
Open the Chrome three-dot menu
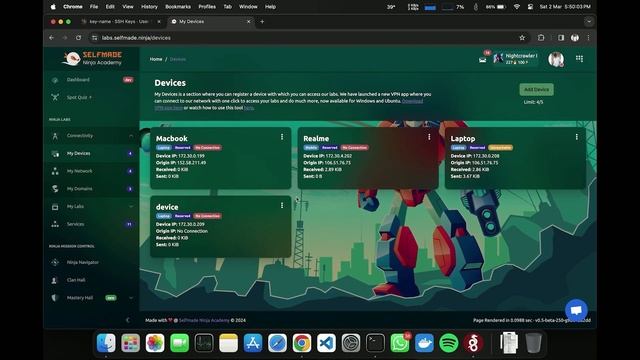[x=588, y=38]
